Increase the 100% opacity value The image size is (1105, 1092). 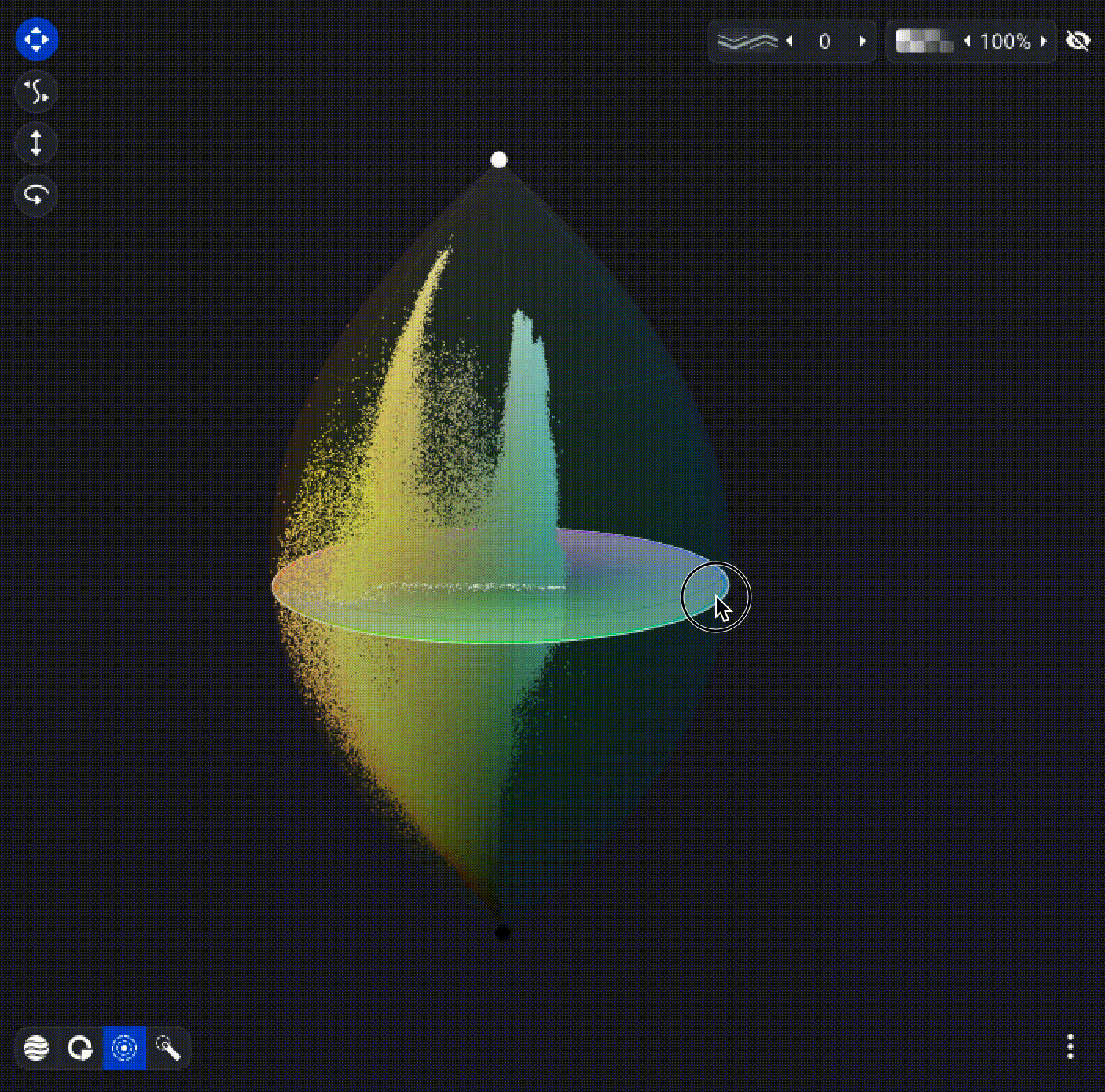point(1043,41)
